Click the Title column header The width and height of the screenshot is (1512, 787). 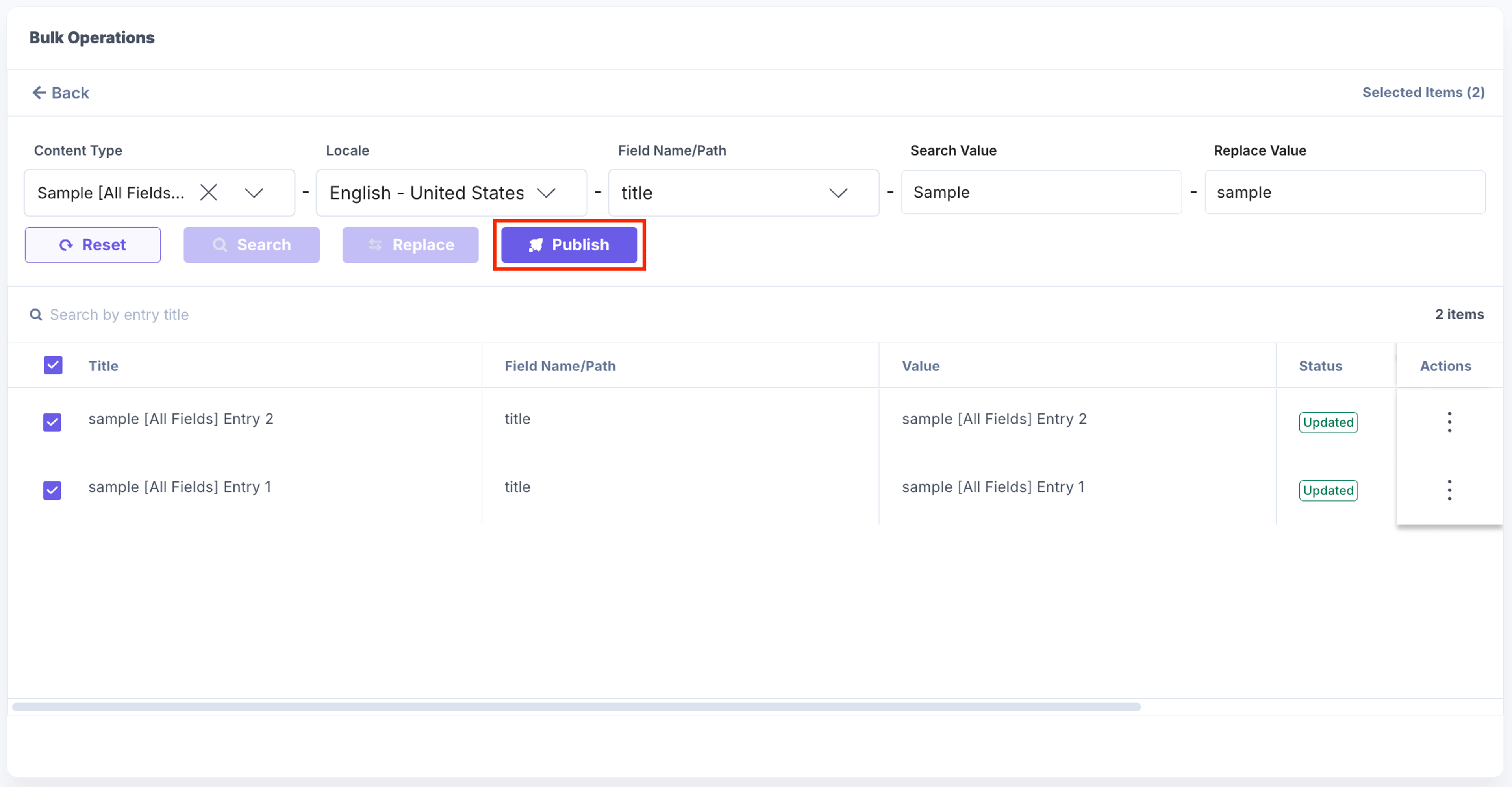coord(103,366)
